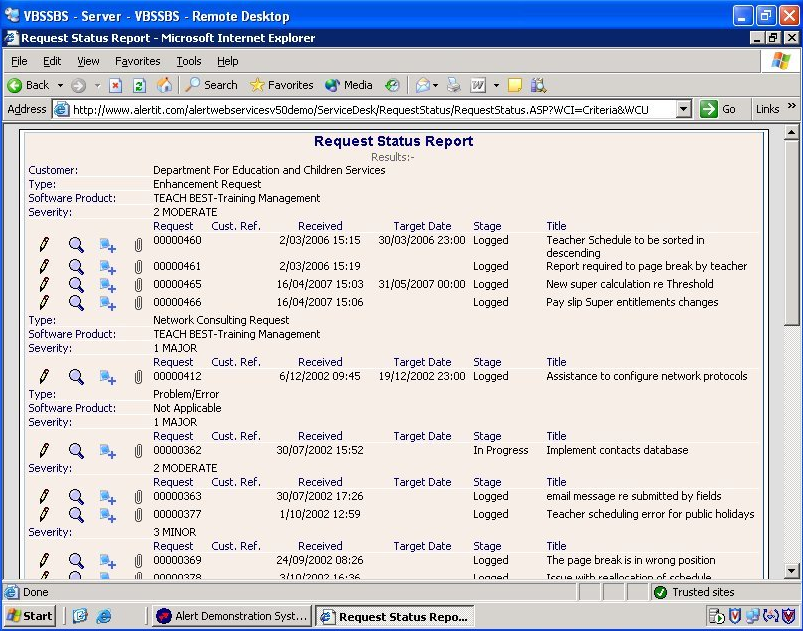View details magnifier for request 00000362
Screen dimensions: 803x631
pyautogui.click(x=76, y=451)
